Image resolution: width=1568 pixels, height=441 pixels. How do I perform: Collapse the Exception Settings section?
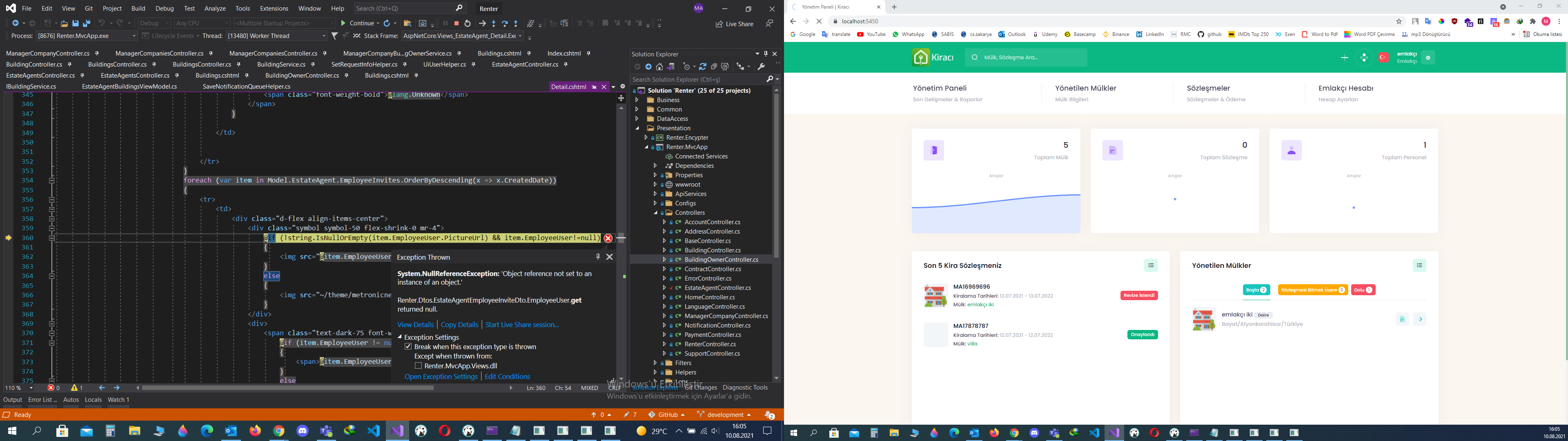tap(400, 337)
